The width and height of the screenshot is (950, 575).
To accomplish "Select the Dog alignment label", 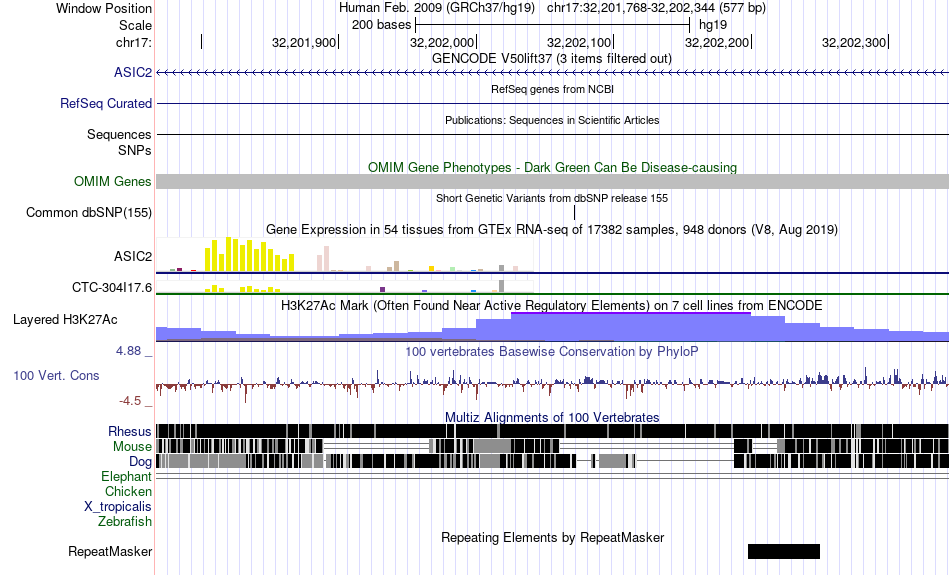I will pyautogui.click(x=140, y=462).
